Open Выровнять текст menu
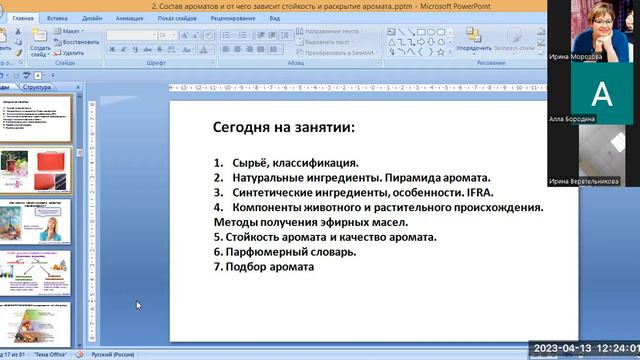 click(x=325, y=42)
